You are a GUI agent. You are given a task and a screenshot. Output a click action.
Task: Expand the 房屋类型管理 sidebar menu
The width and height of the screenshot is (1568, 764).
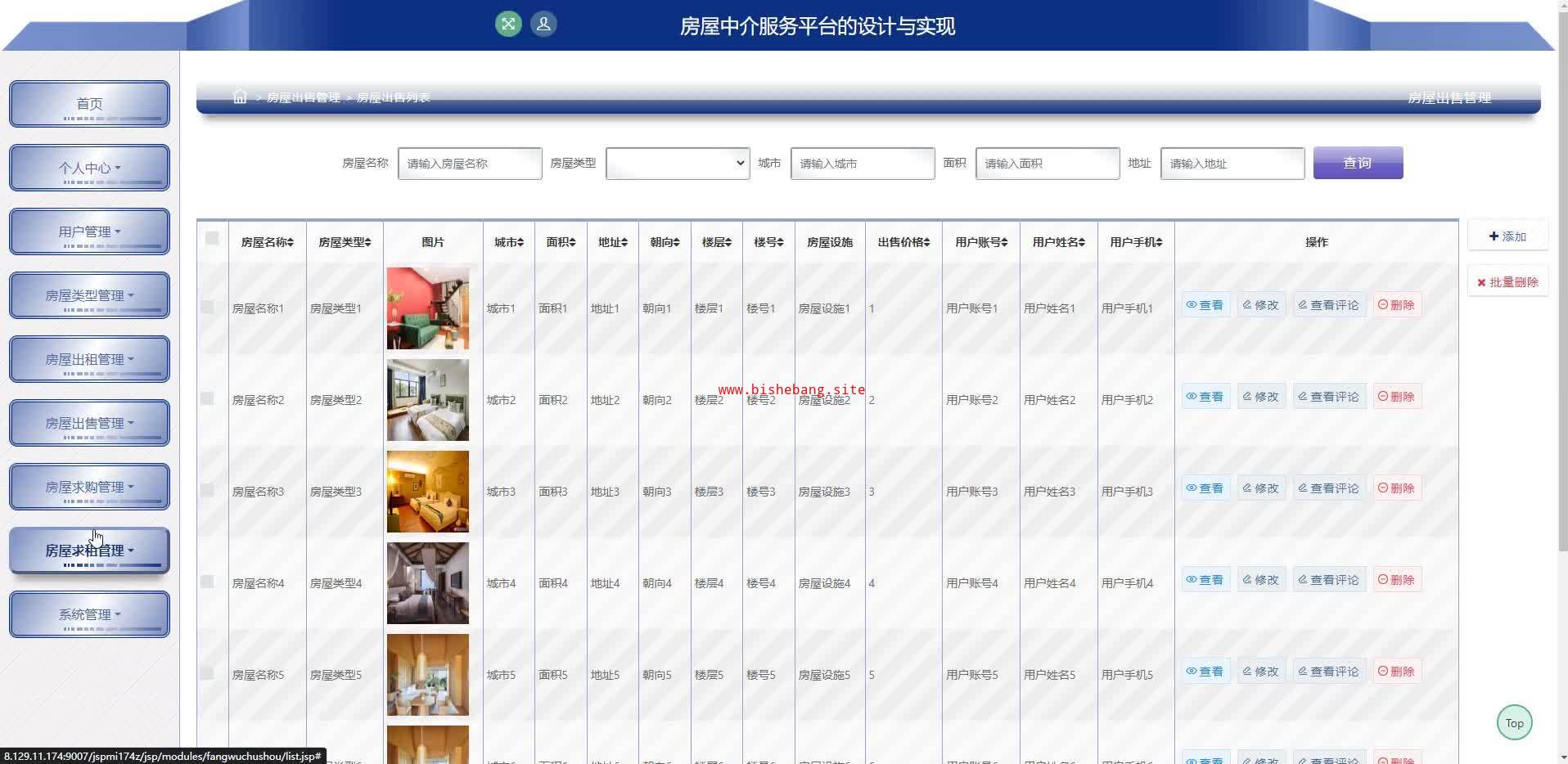(x=89, y=295)
